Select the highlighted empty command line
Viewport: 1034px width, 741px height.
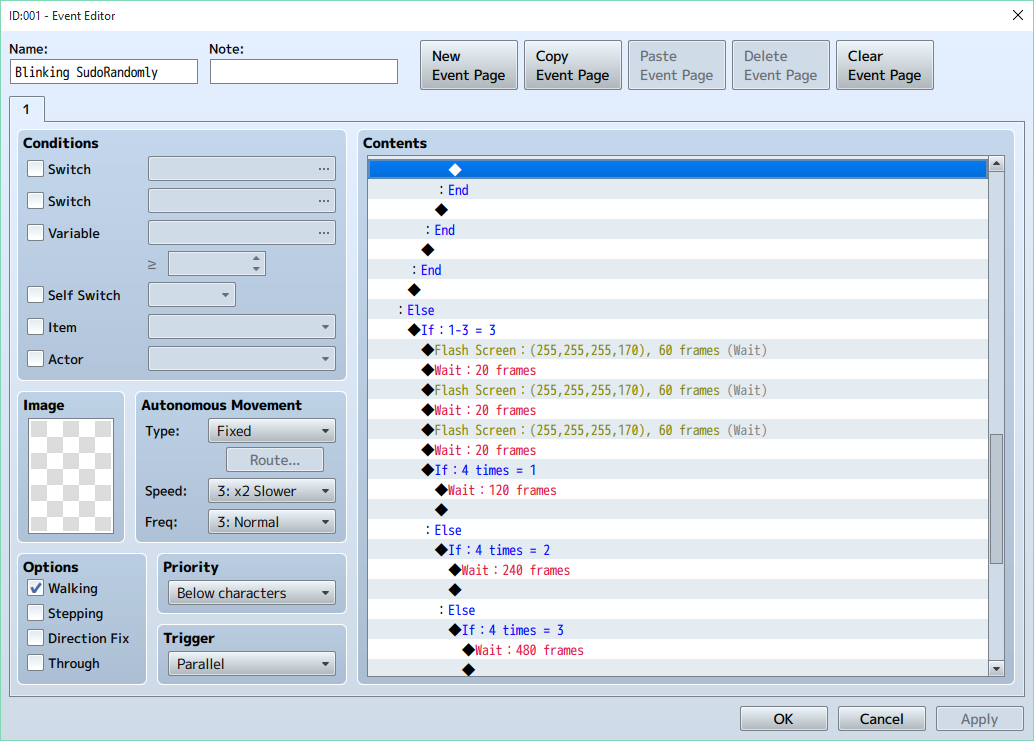pyautogui.click(x=677, y=170)
